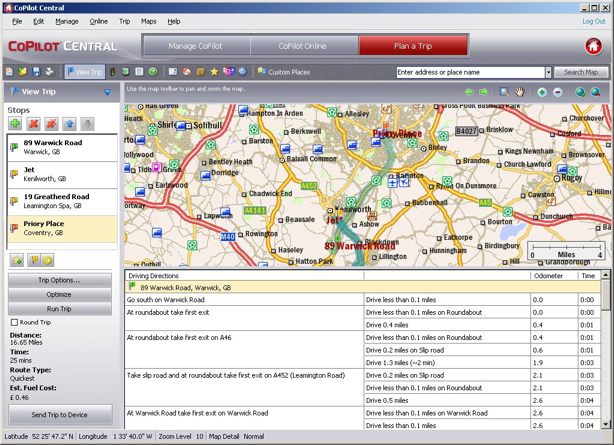Open the Edit menu

tap(38, 21)
